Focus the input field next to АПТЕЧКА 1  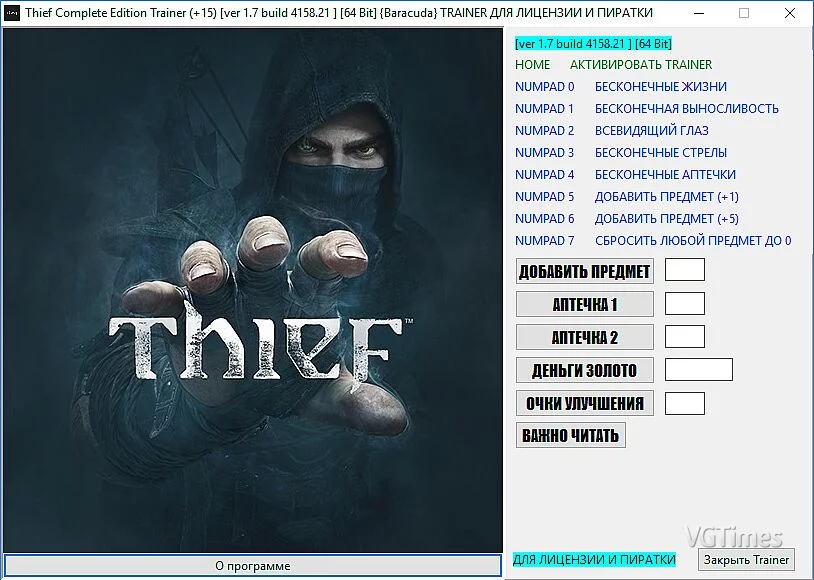[x=685, y=303]
